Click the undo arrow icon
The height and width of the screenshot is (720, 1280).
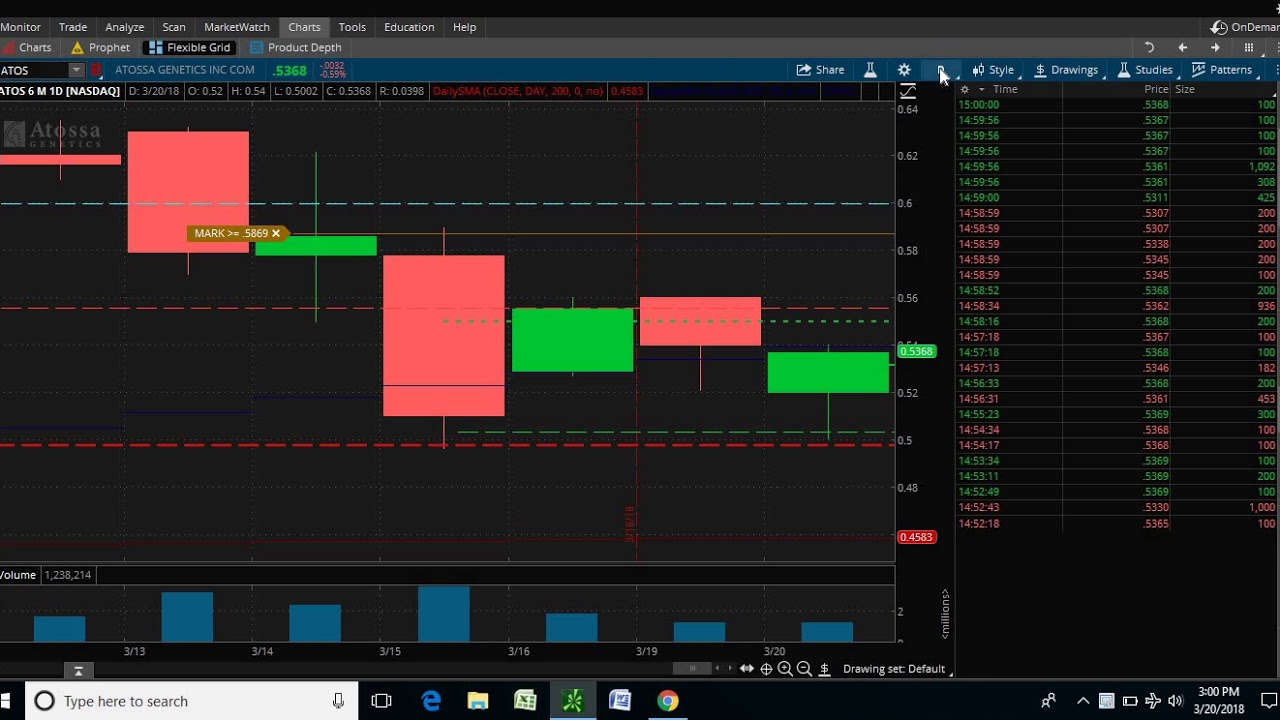click(x=1149, y=47)
